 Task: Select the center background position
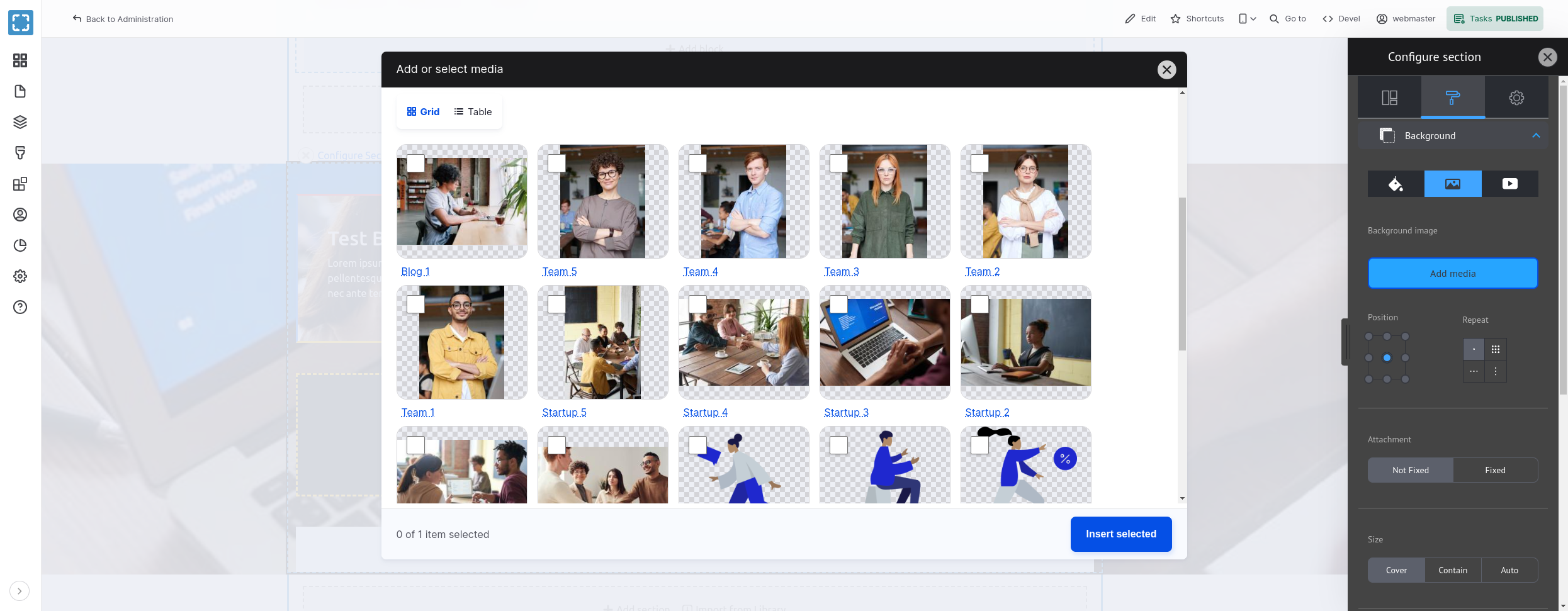(x=1387, y=358)
